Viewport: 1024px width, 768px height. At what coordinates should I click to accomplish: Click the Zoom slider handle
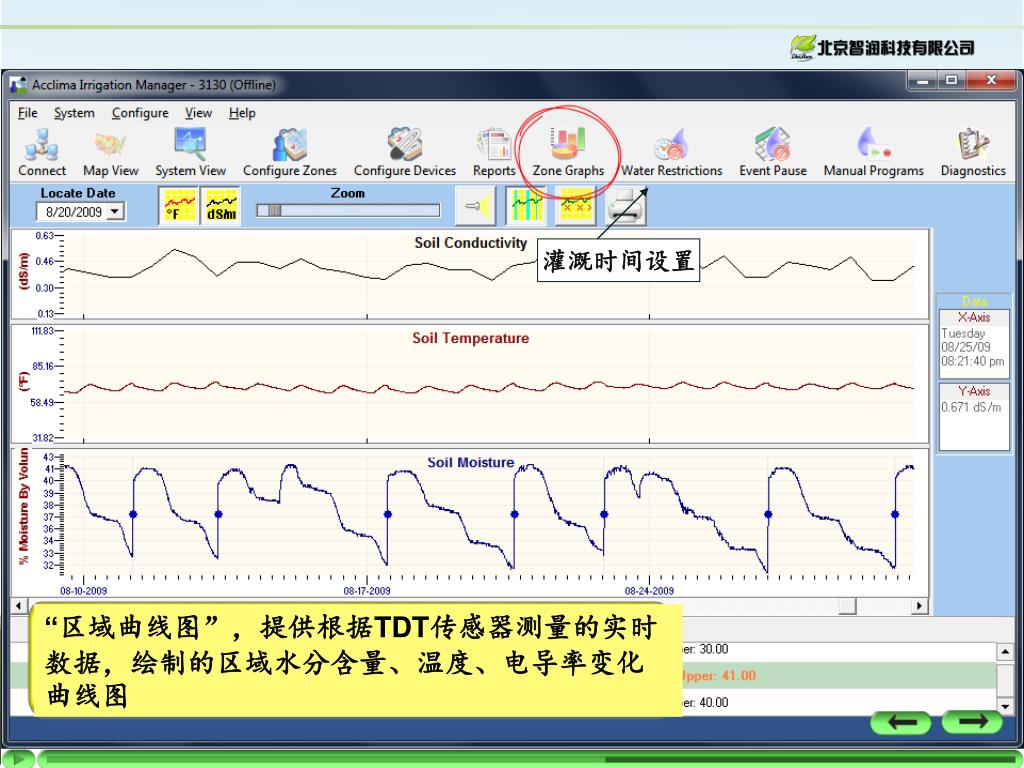point(274,210)
